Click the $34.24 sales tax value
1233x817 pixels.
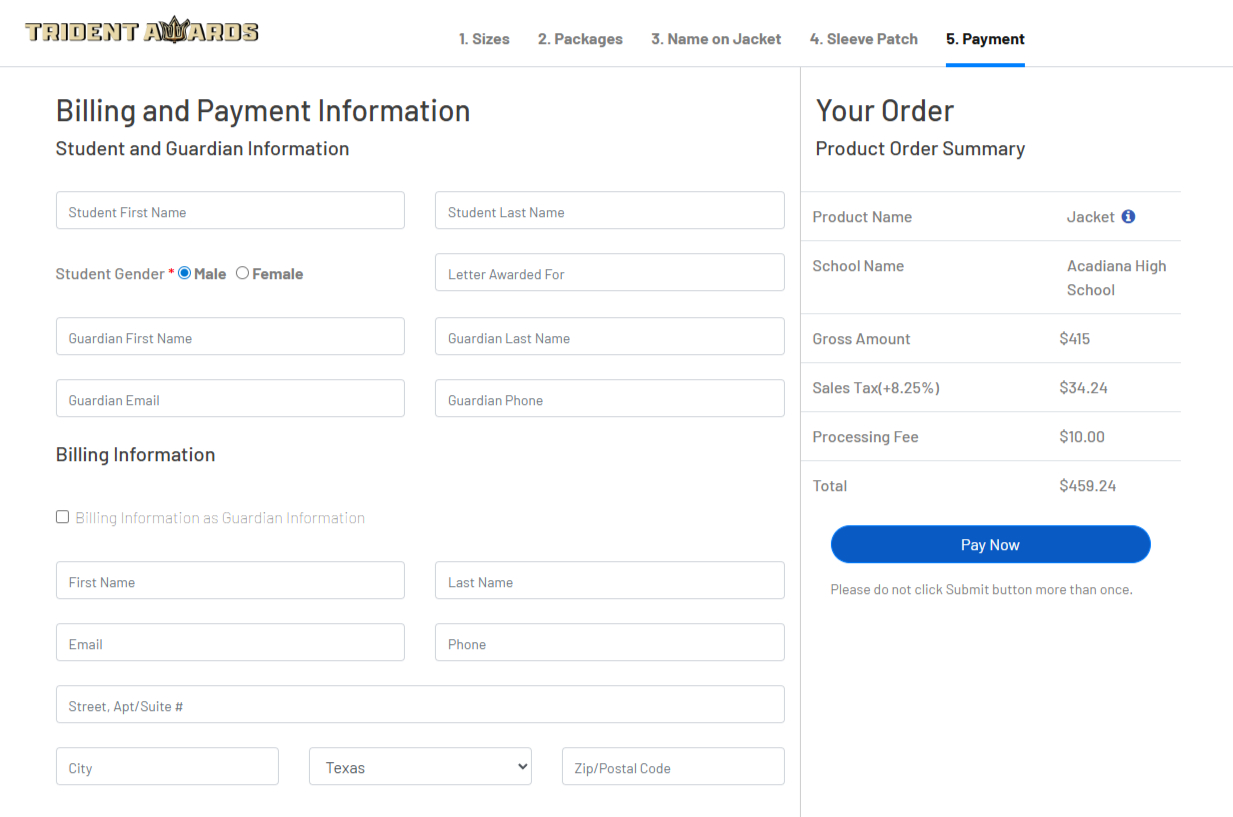[1084, 388]
